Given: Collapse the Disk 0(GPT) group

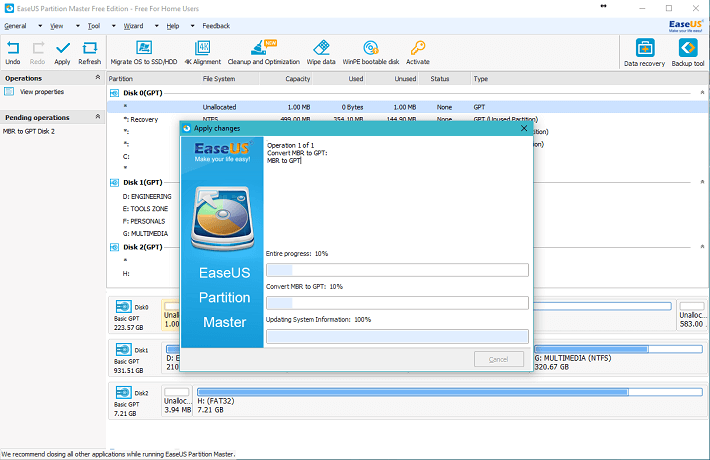Looking at the screenshot, I should coord(702,92).
